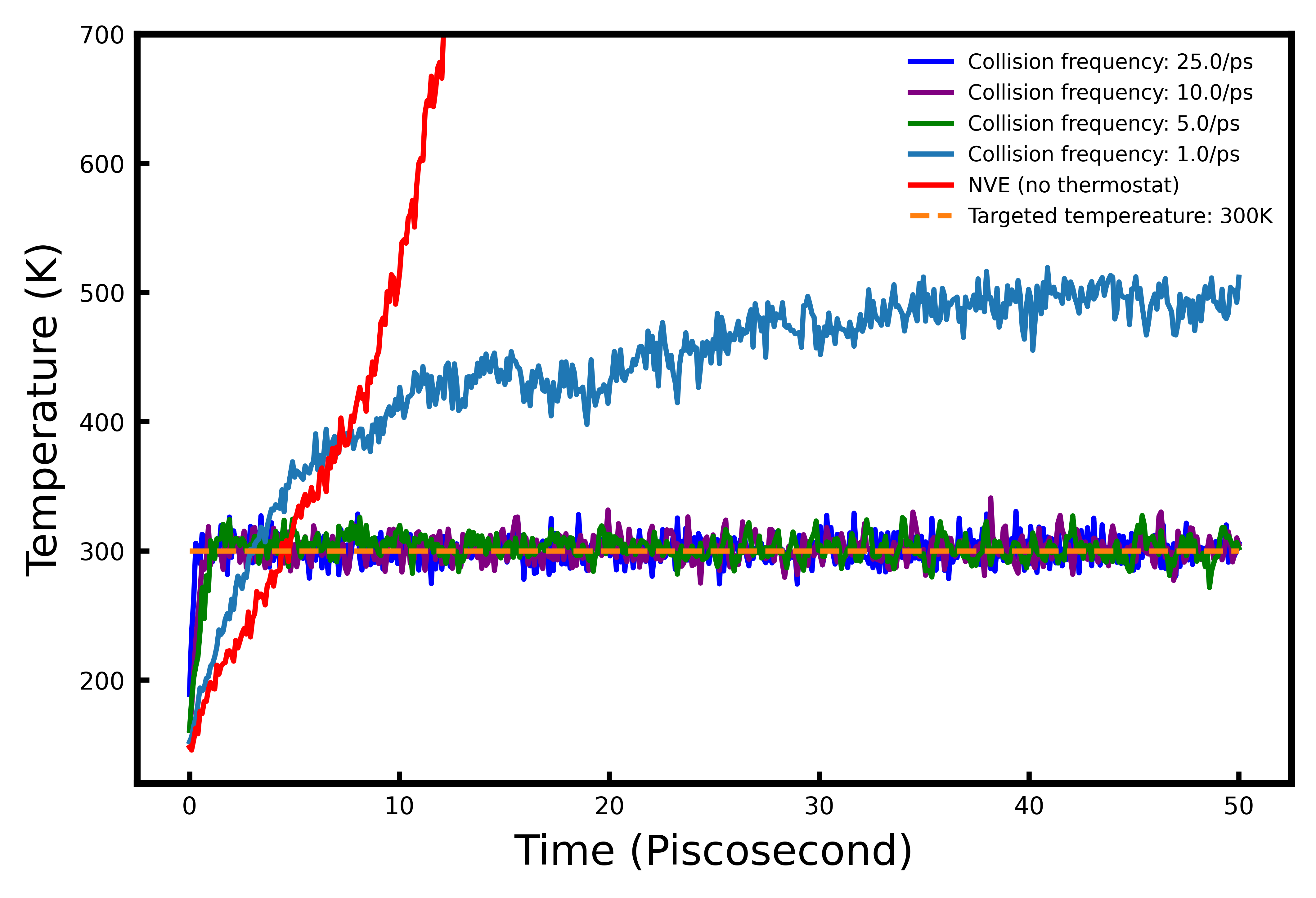Viewport: 1316px width, 898px height.
Task: Click the purple 10.0/ps legend line swatch
Action: [x=931, y=92]
